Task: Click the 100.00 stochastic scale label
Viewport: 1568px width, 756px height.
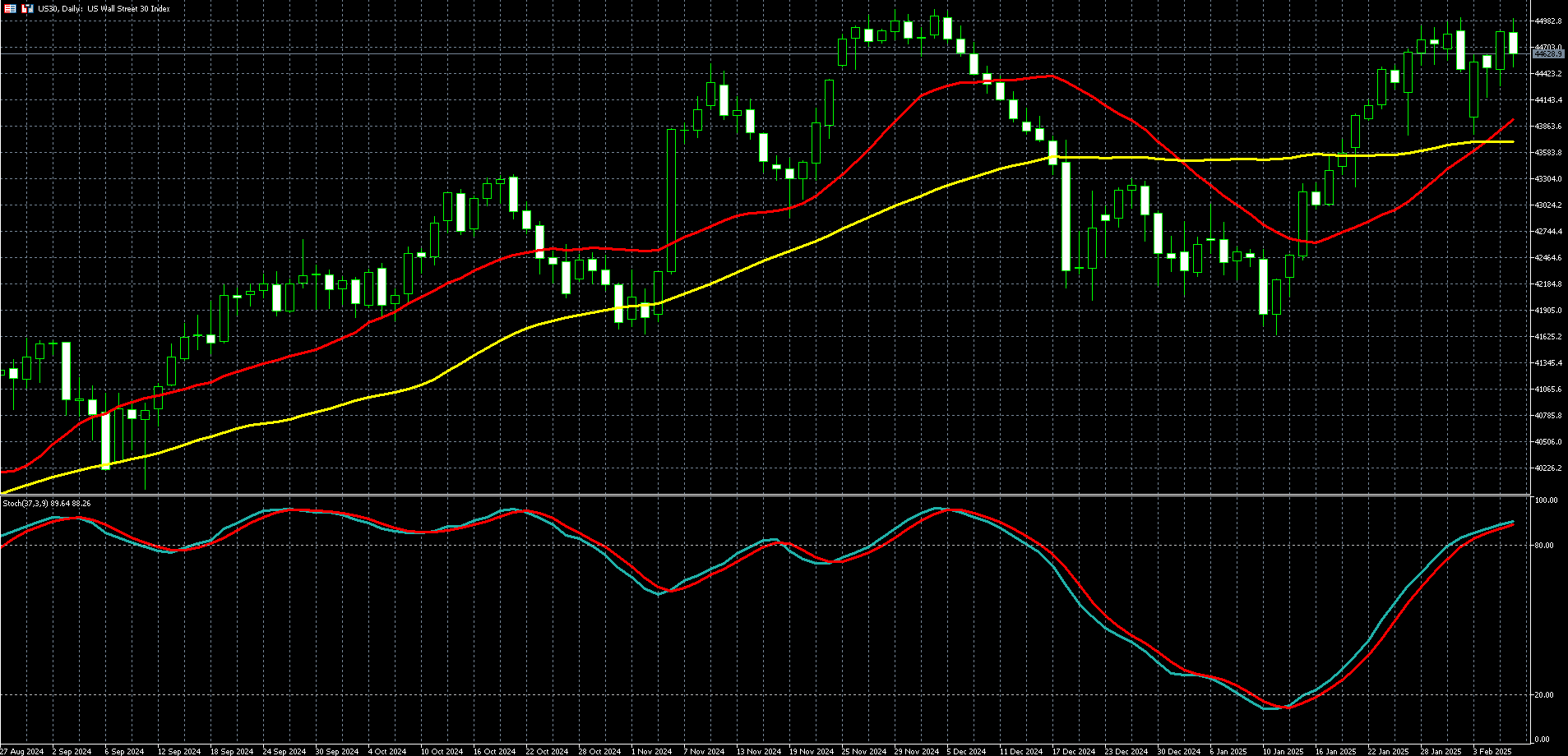Action: 1547,500
